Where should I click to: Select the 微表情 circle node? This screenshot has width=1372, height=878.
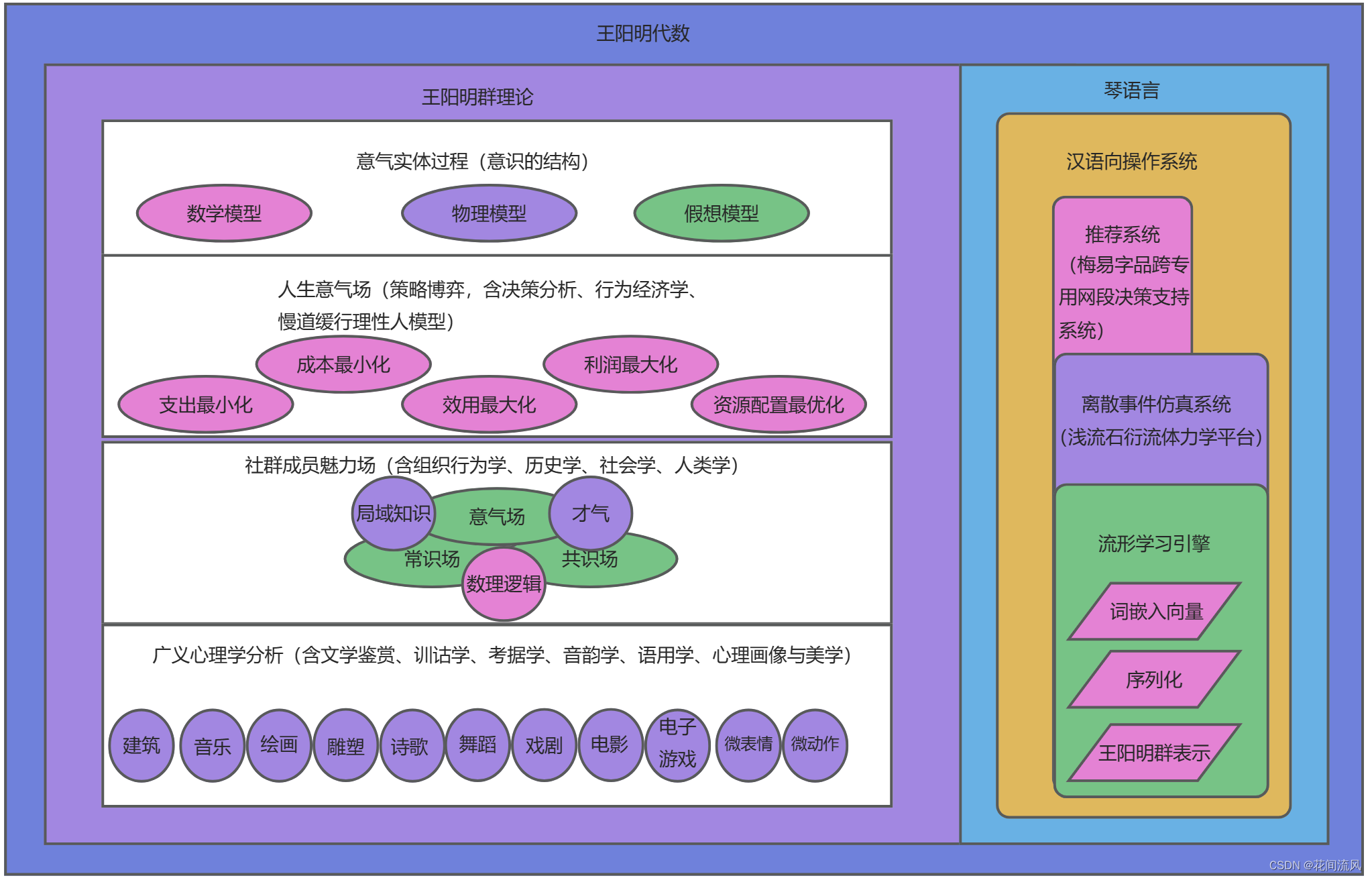pos(748,745)
